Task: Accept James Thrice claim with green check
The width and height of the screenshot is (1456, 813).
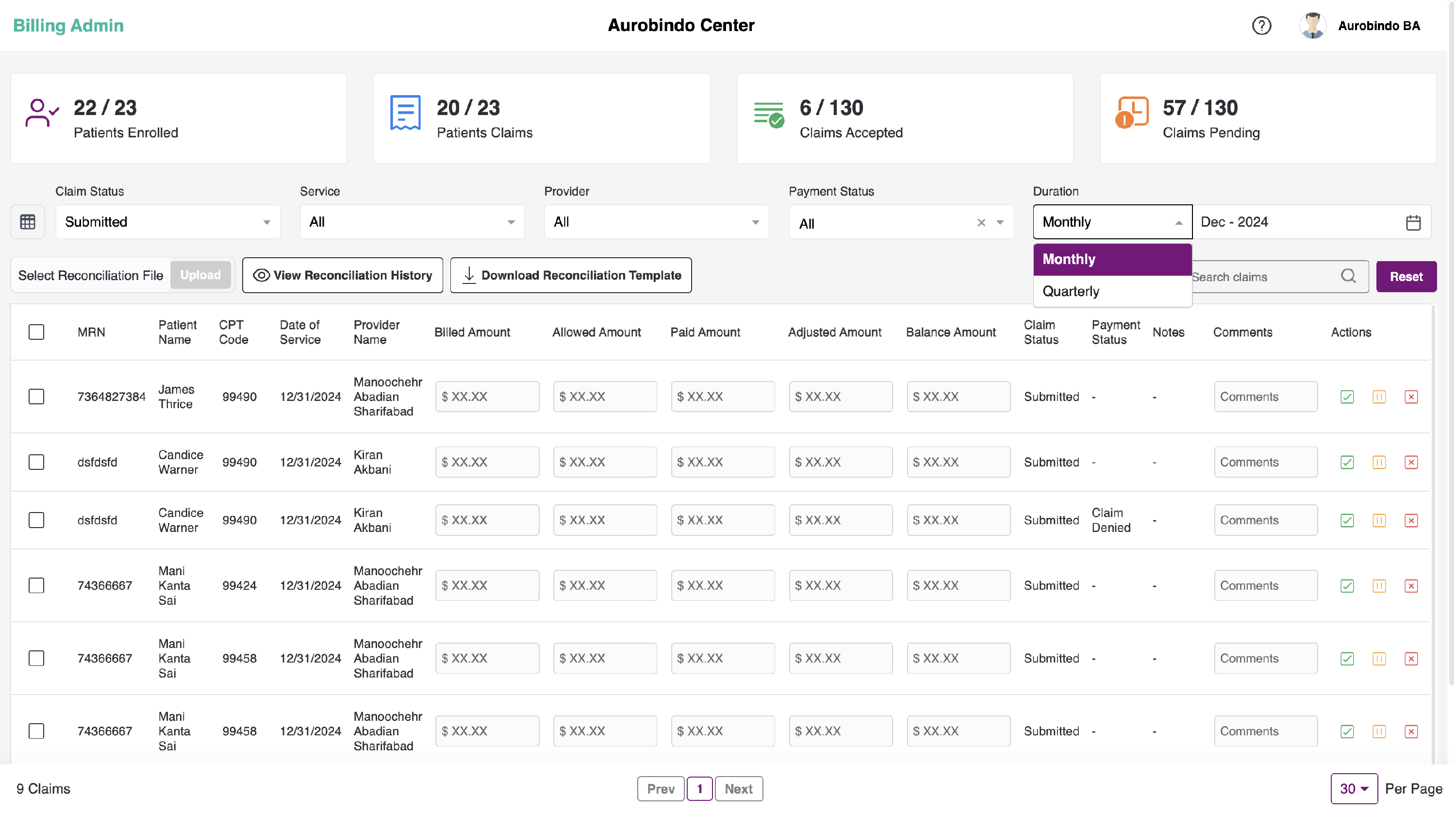Action: 1346,397
